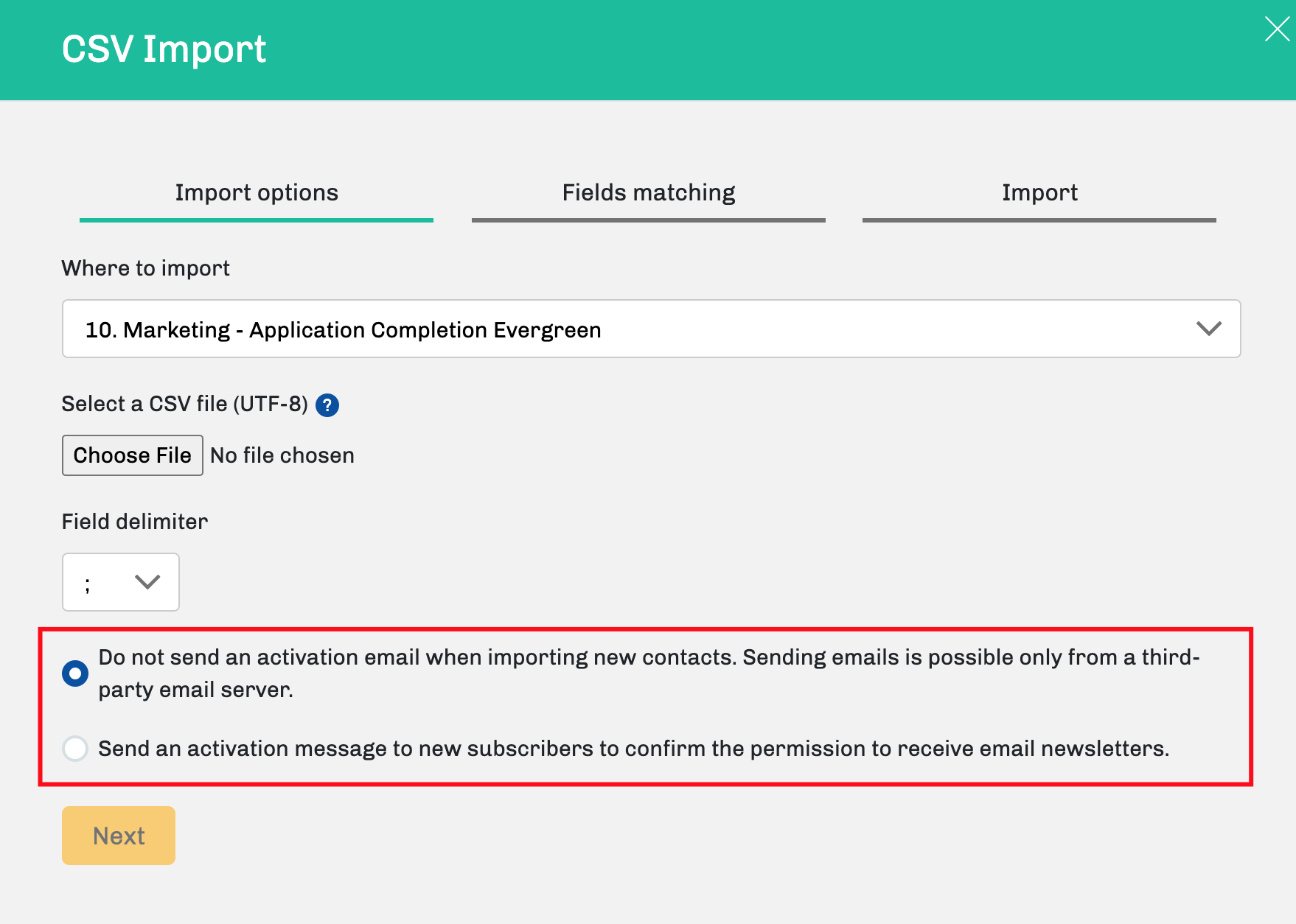Close the CSV Import dialog
The width and height of the screenshot is (1296, 924).
(x=1277, y=29)
